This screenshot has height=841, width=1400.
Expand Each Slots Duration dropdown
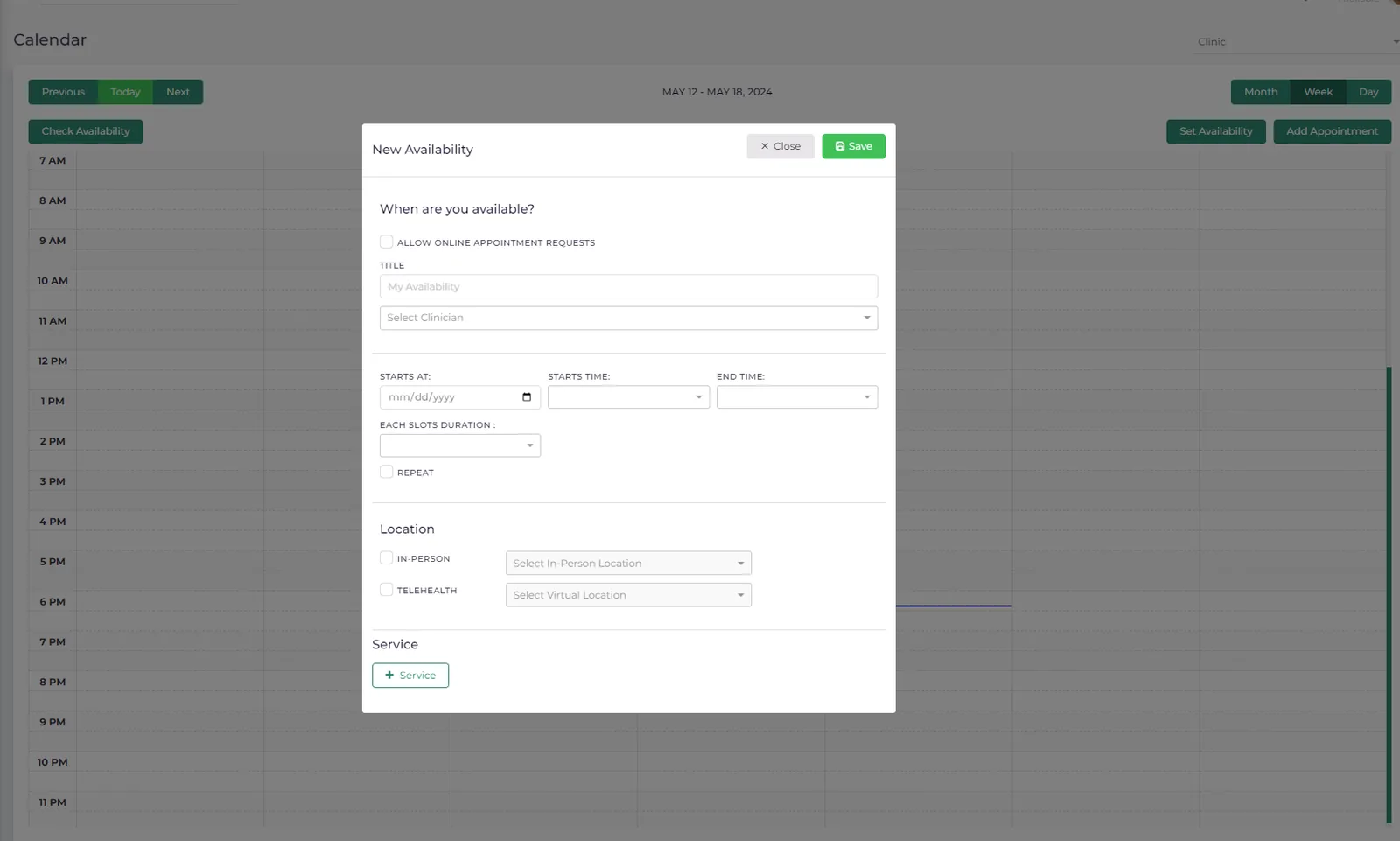(x=460, y=445)
